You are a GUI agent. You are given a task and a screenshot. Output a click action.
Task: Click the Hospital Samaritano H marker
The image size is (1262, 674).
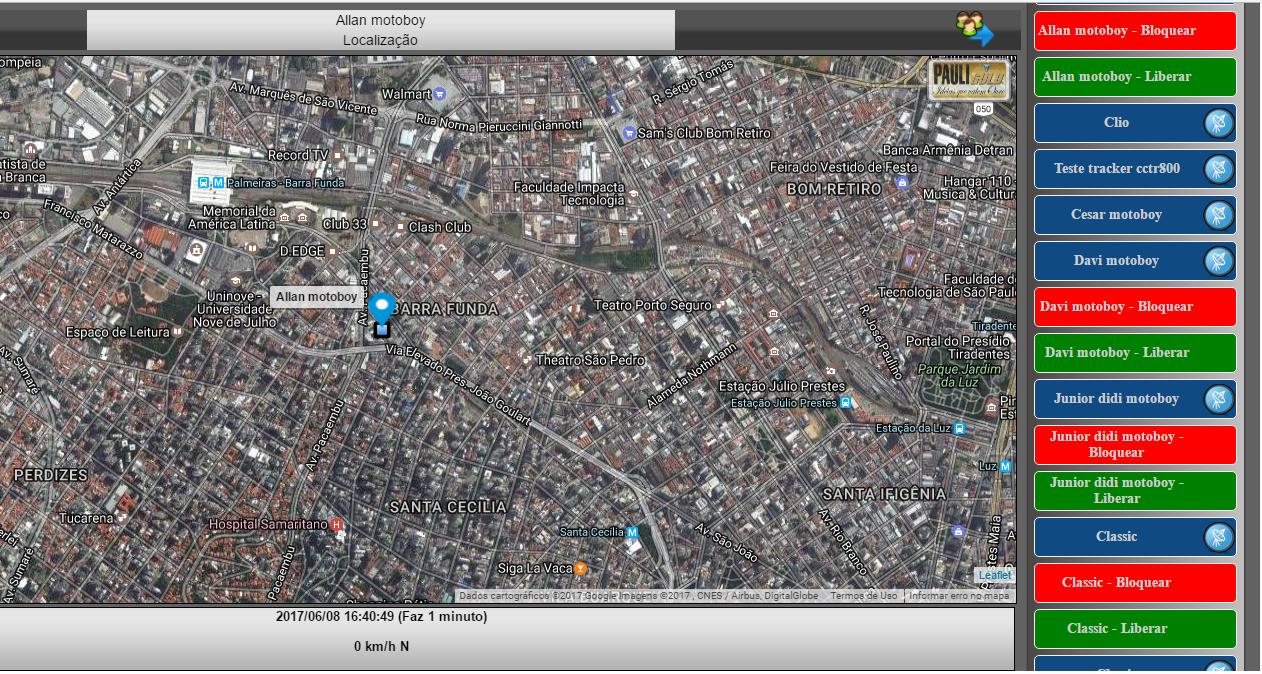(x=337, y=524)
